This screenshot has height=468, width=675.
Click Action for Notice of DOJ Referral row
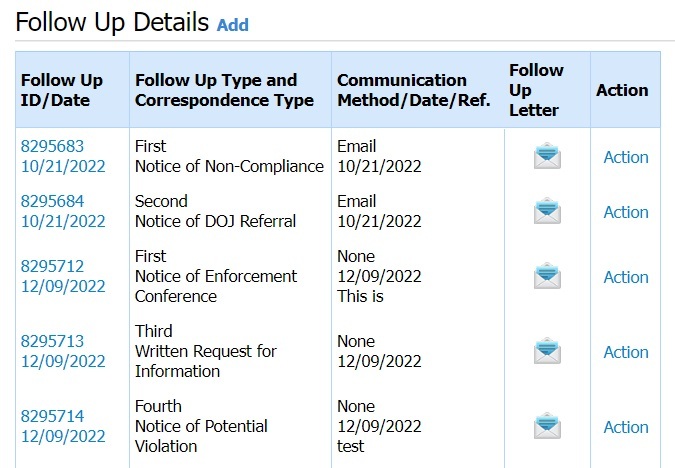coord(626,212)
